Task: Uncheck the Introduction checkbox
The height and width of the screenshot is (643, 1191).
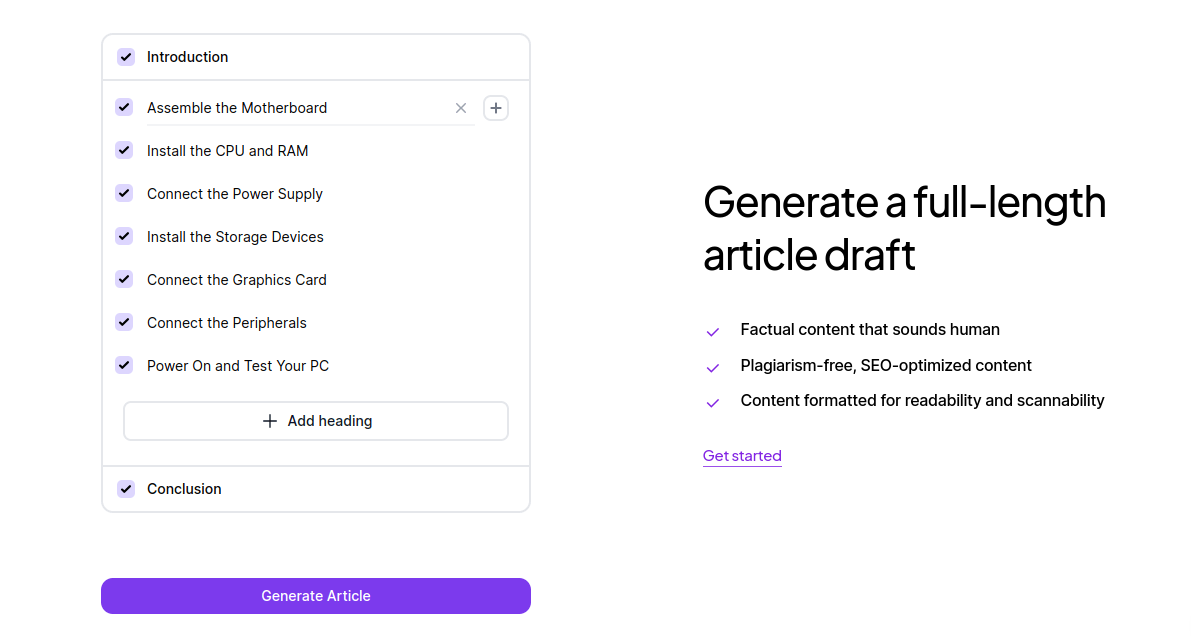Action: coord(126,57)
